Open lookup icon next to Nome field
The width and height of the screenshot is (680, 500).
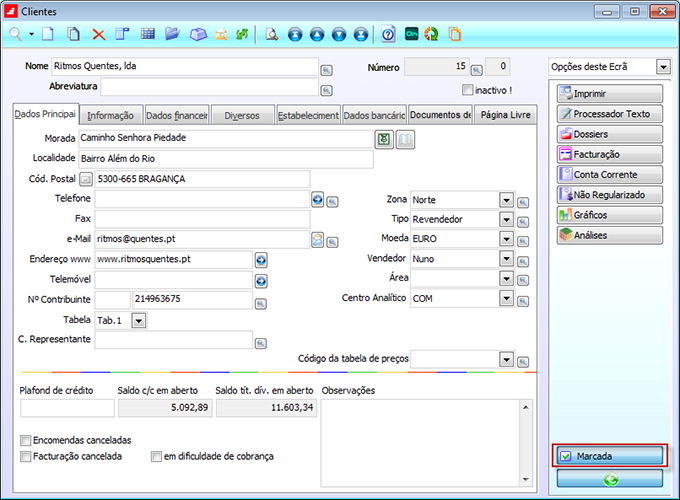click(326, 70)
